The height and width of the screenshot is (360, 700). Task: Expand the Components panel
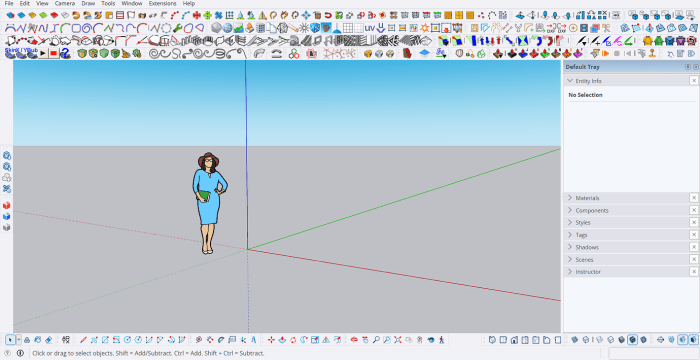pyautogui.click(x=570, y=210)
